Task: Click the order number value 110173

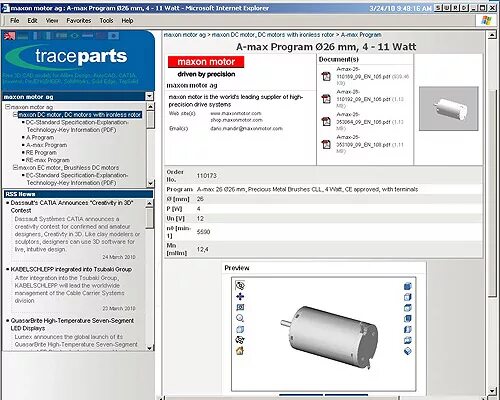Action: click(x=207, y=176)
